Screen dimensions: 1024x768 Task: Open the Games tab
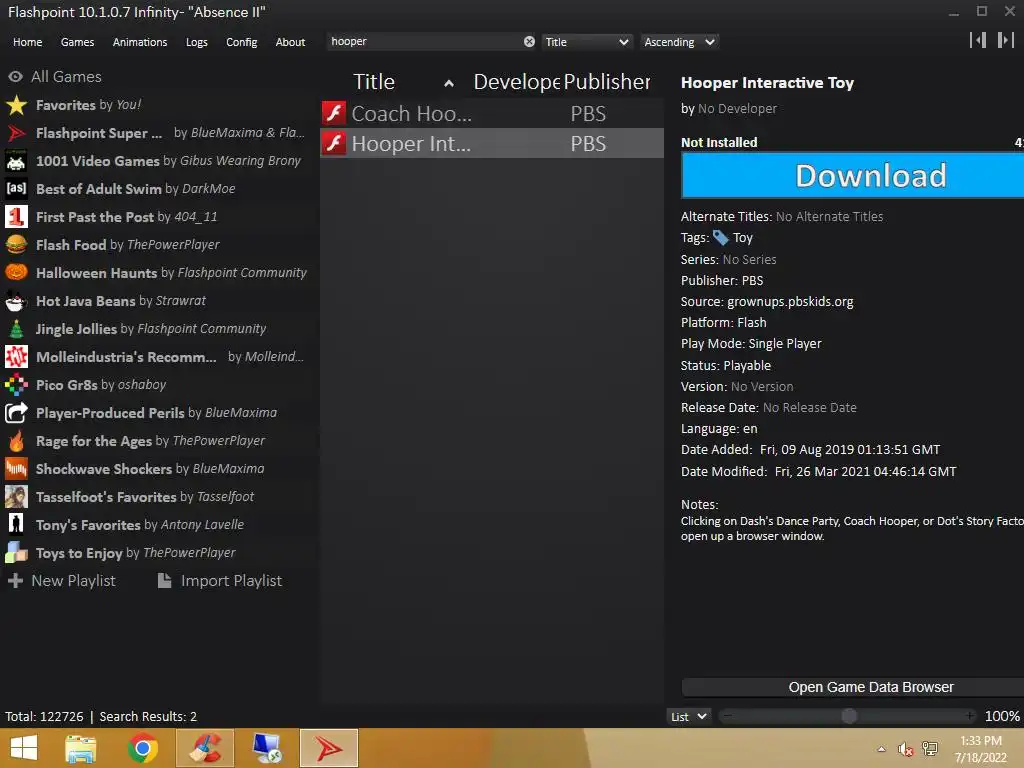click(77, 42)
